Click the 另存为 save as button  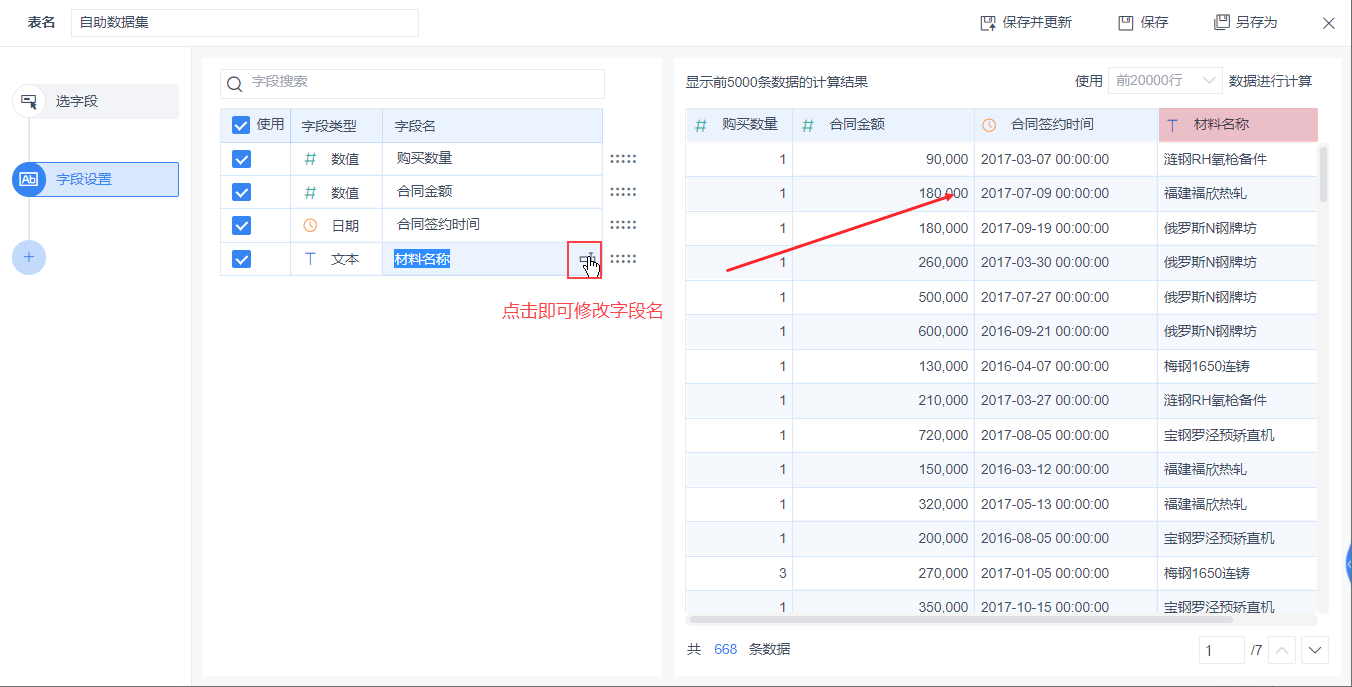tap(1245, 22)
